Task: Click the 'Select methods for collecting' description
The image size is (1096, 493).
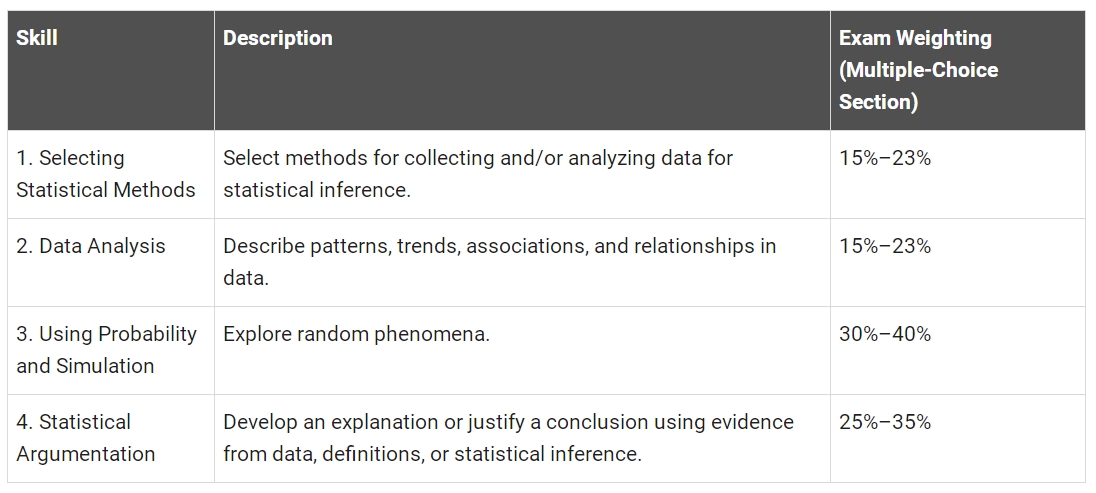Action: 477,174
